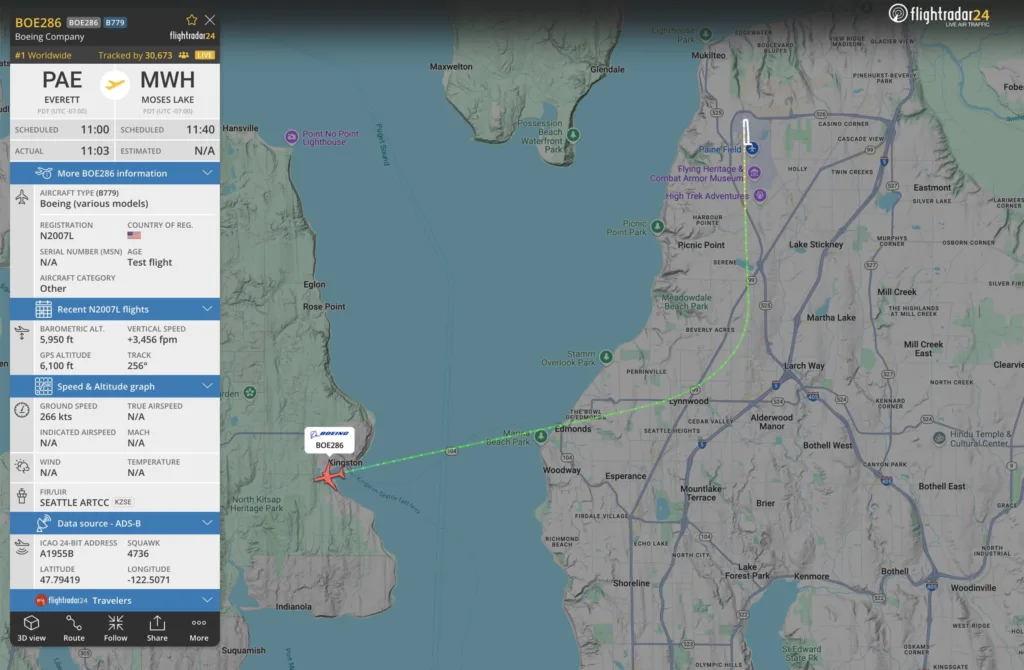This screenshot has width=1024, height=670.
Task: Expand Recent N2007L flights section
Action: [115, 309]
